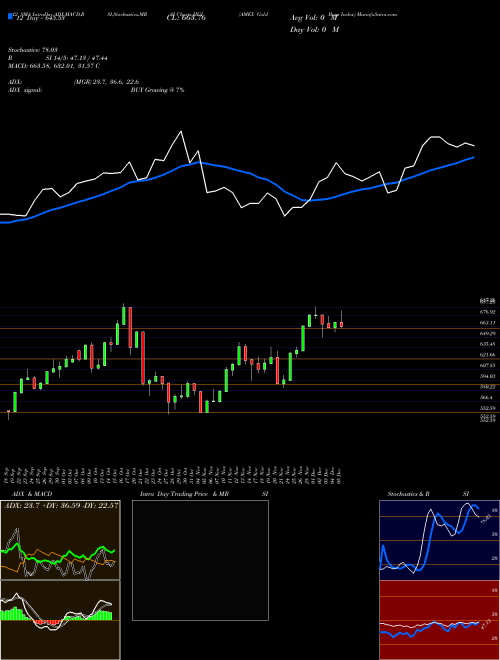This screenshot has width=500, height=660.
Task: Click the red RSI chart panel
Action: [x=439, y=620]
